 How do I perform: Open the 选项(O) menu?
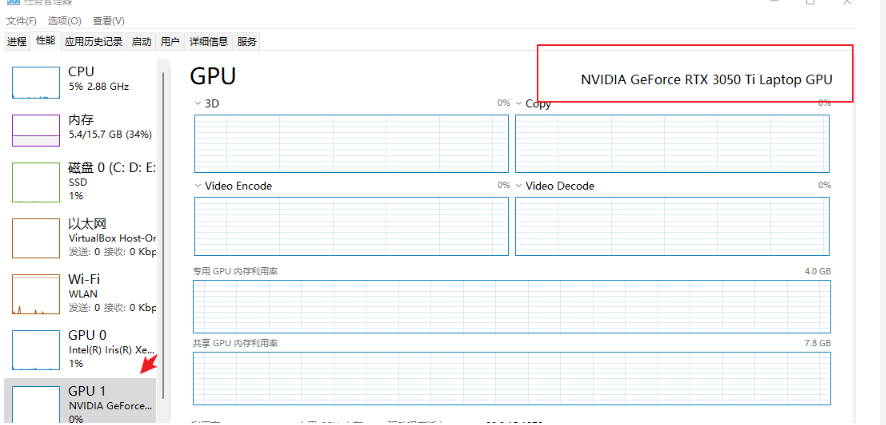pos(64,21)
